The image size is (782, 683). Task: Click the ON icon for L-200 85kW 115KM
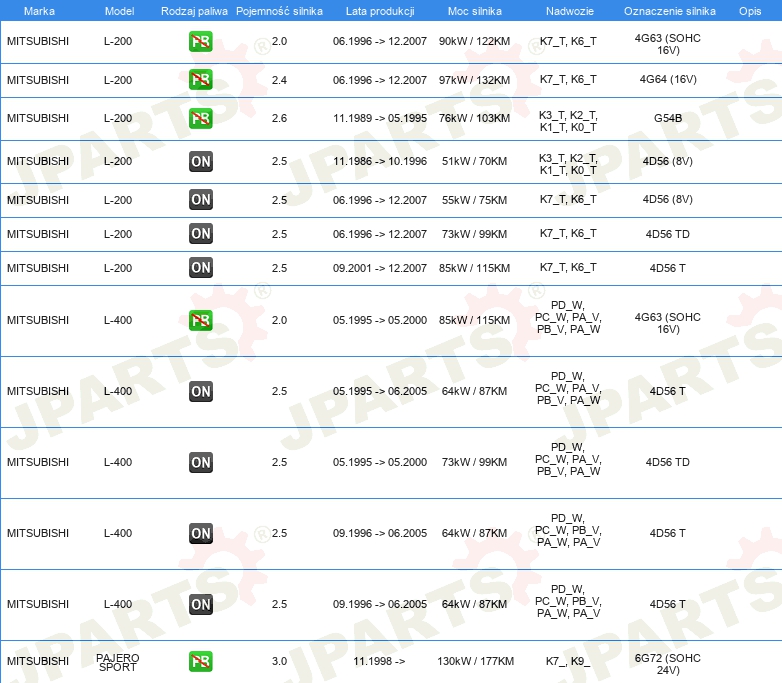click(201, 268)
